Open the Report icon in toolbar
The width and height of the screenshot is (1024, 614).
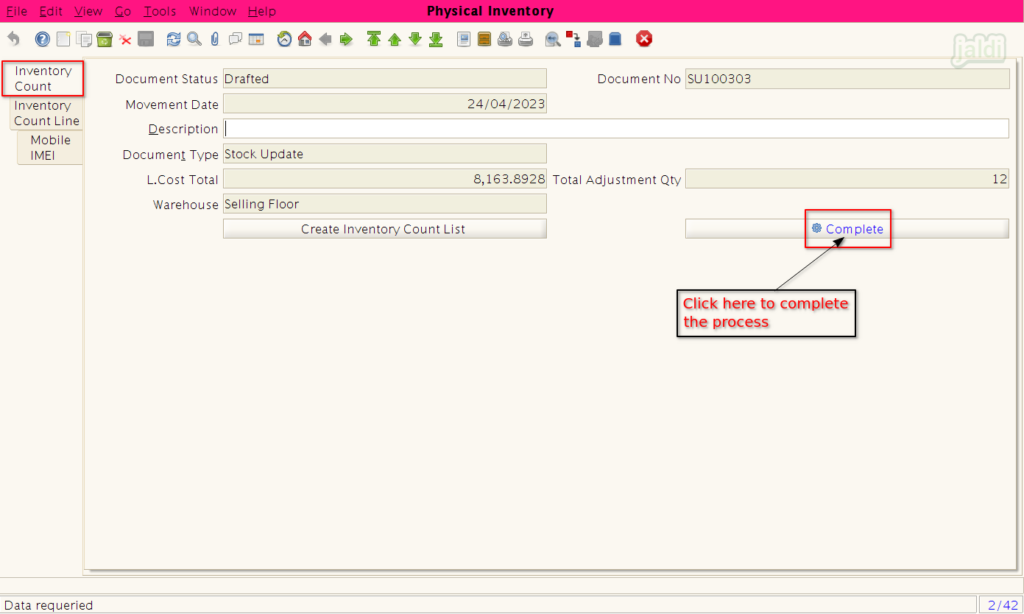tap(464, 39)
